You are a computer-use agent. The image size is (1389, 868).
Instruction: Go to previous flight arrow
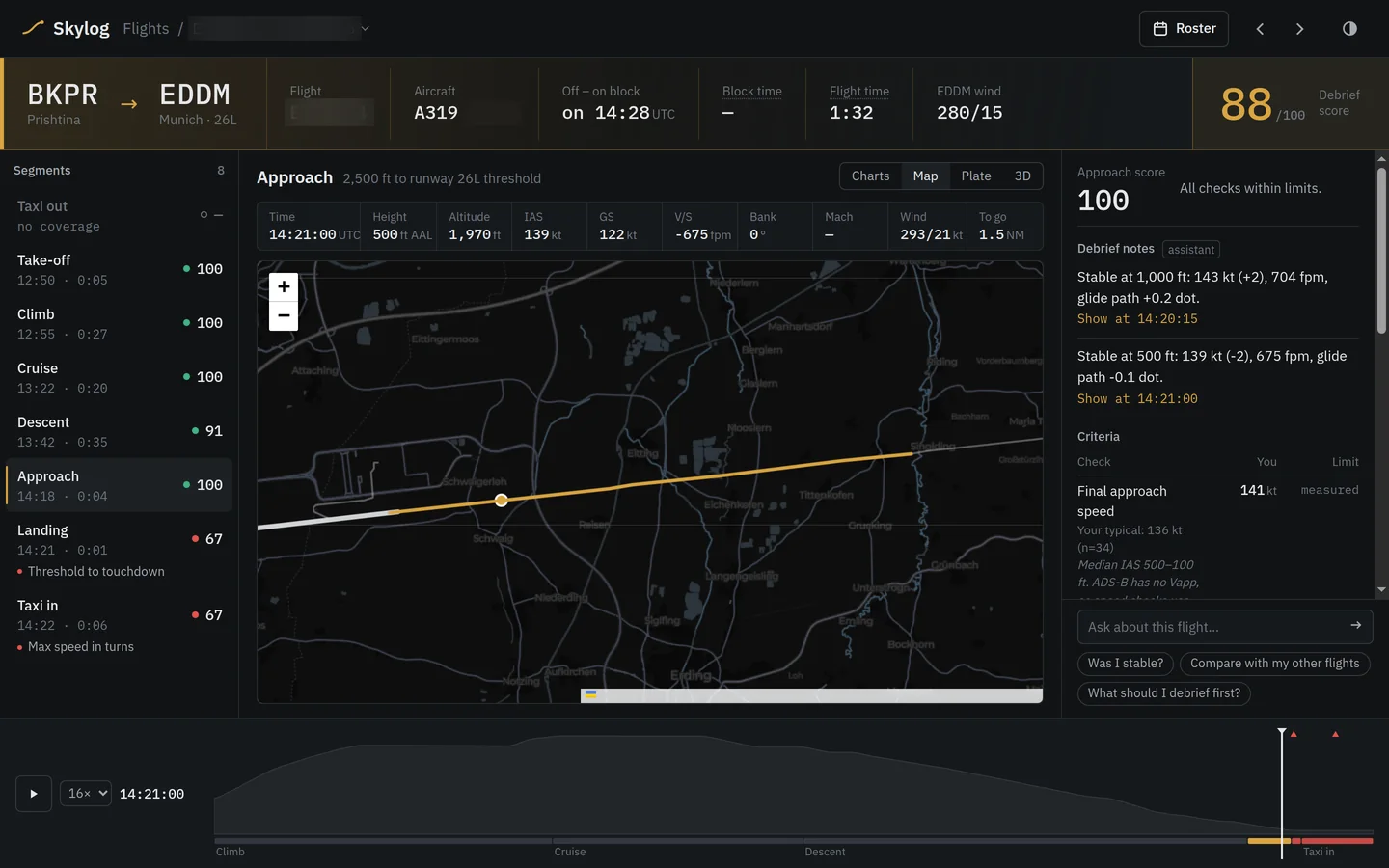pyautogui.click(x=1260, y=29)
